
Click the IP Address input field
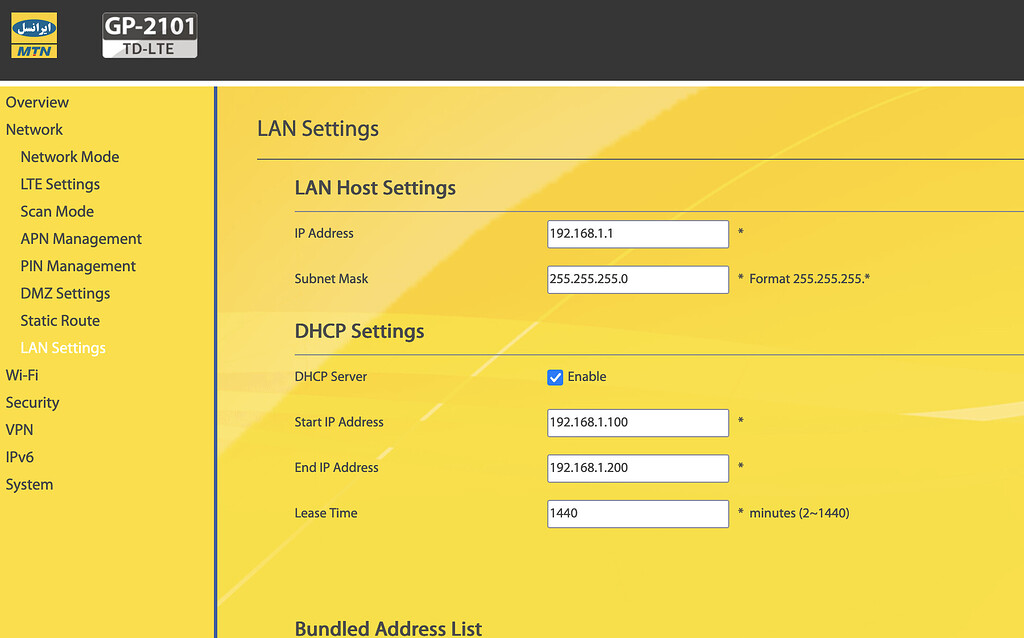pyautogui.click(x=637, y=234)
